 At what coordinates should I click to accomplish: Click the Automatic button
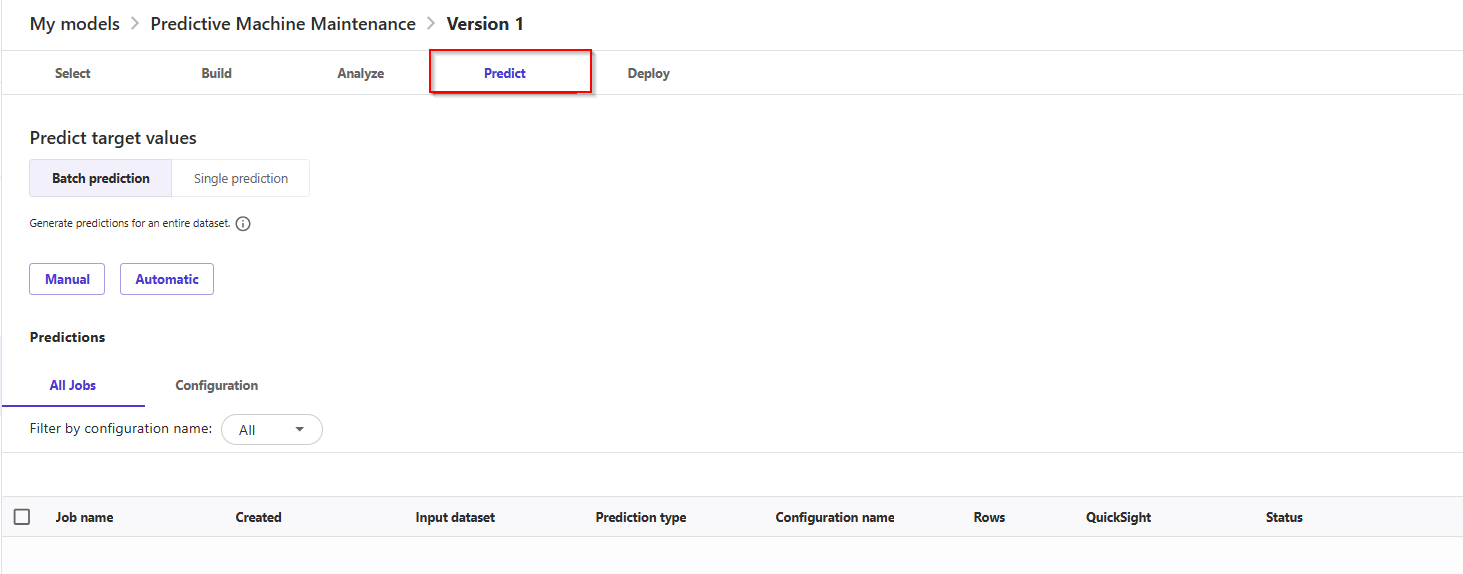[167, 279]
